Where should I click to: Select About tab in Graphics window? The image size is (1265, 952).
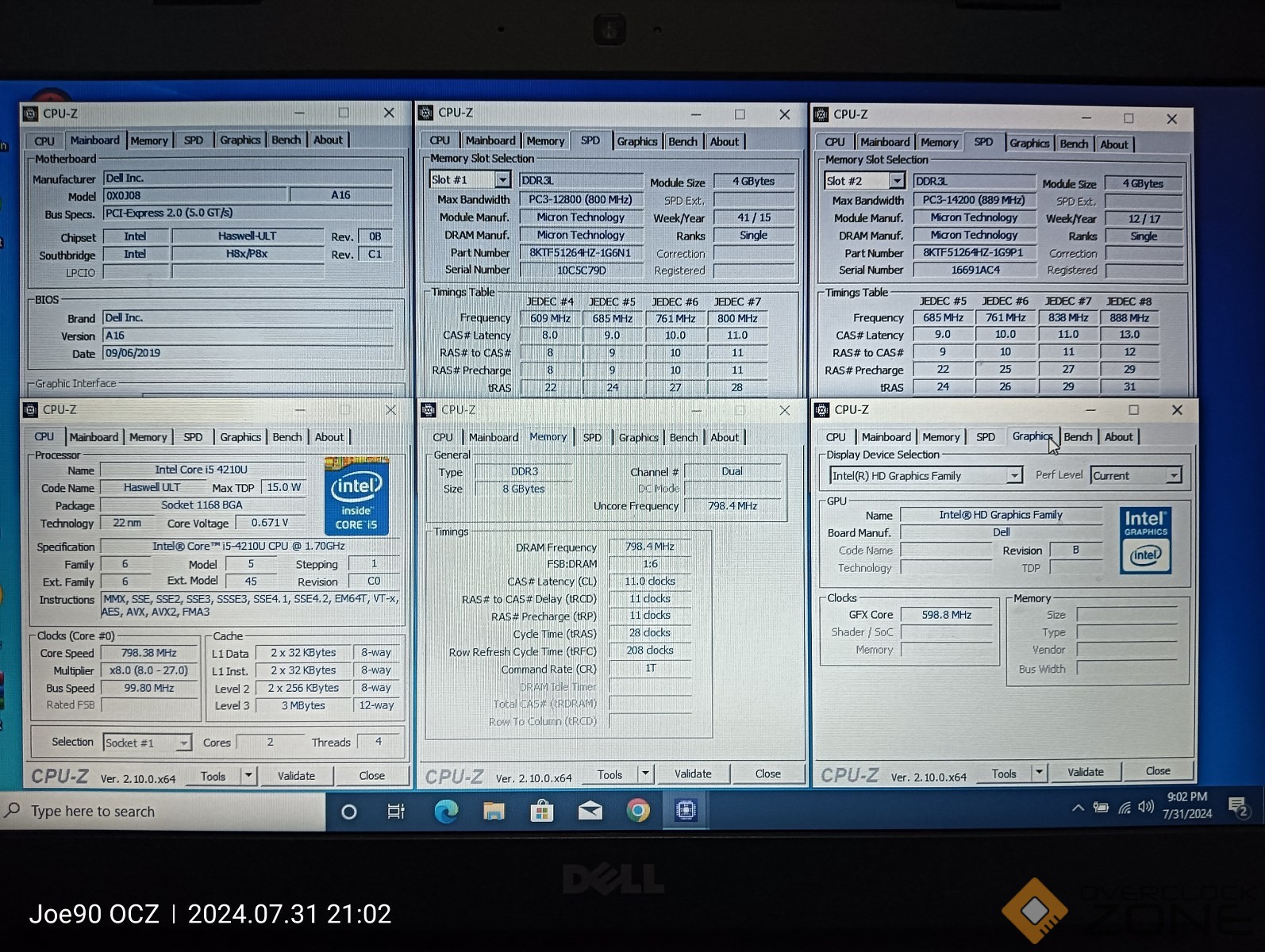click(1119, 436)
